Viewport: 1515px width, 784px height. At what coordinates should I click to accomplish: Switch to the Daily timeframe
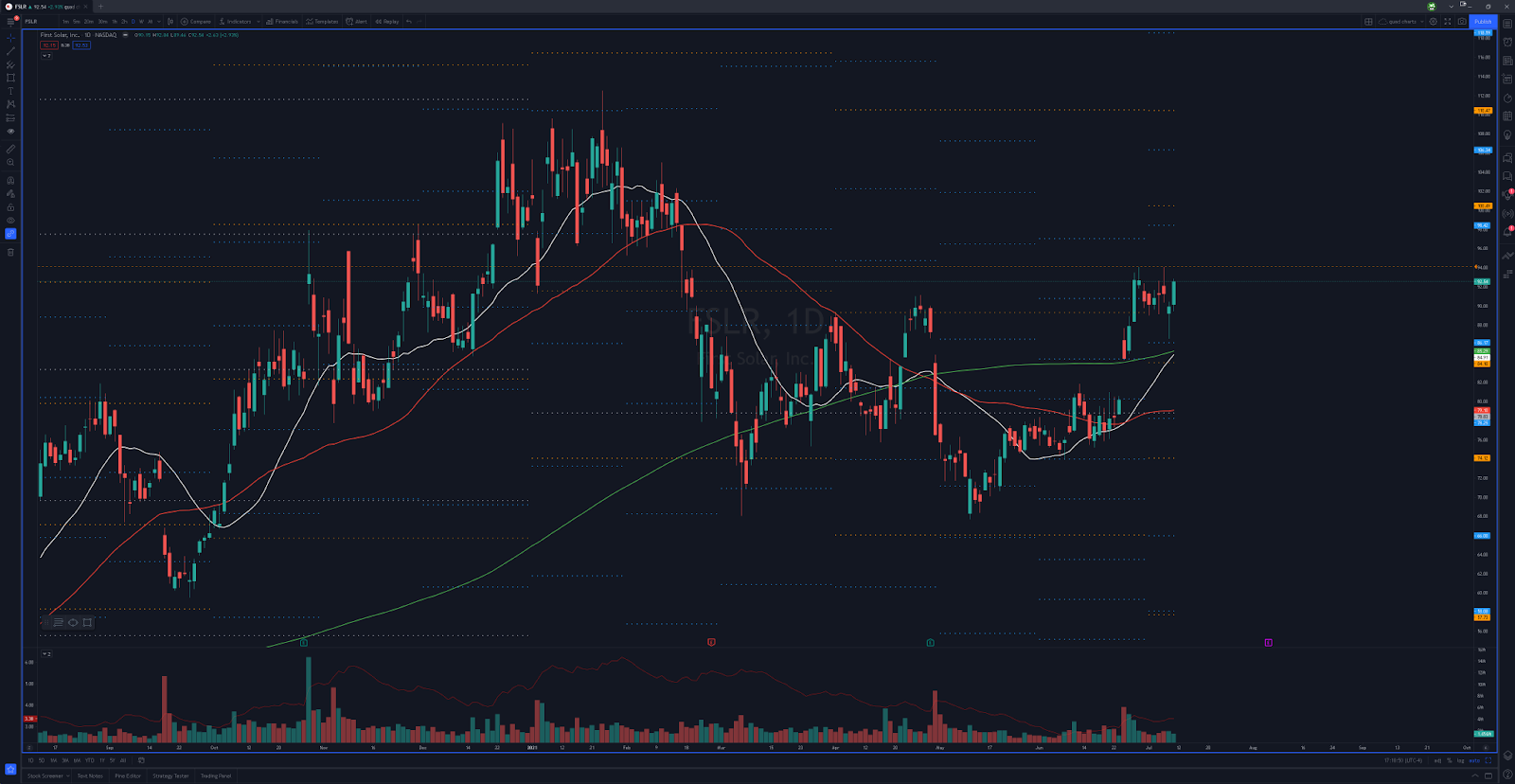(x=134, y=21)
